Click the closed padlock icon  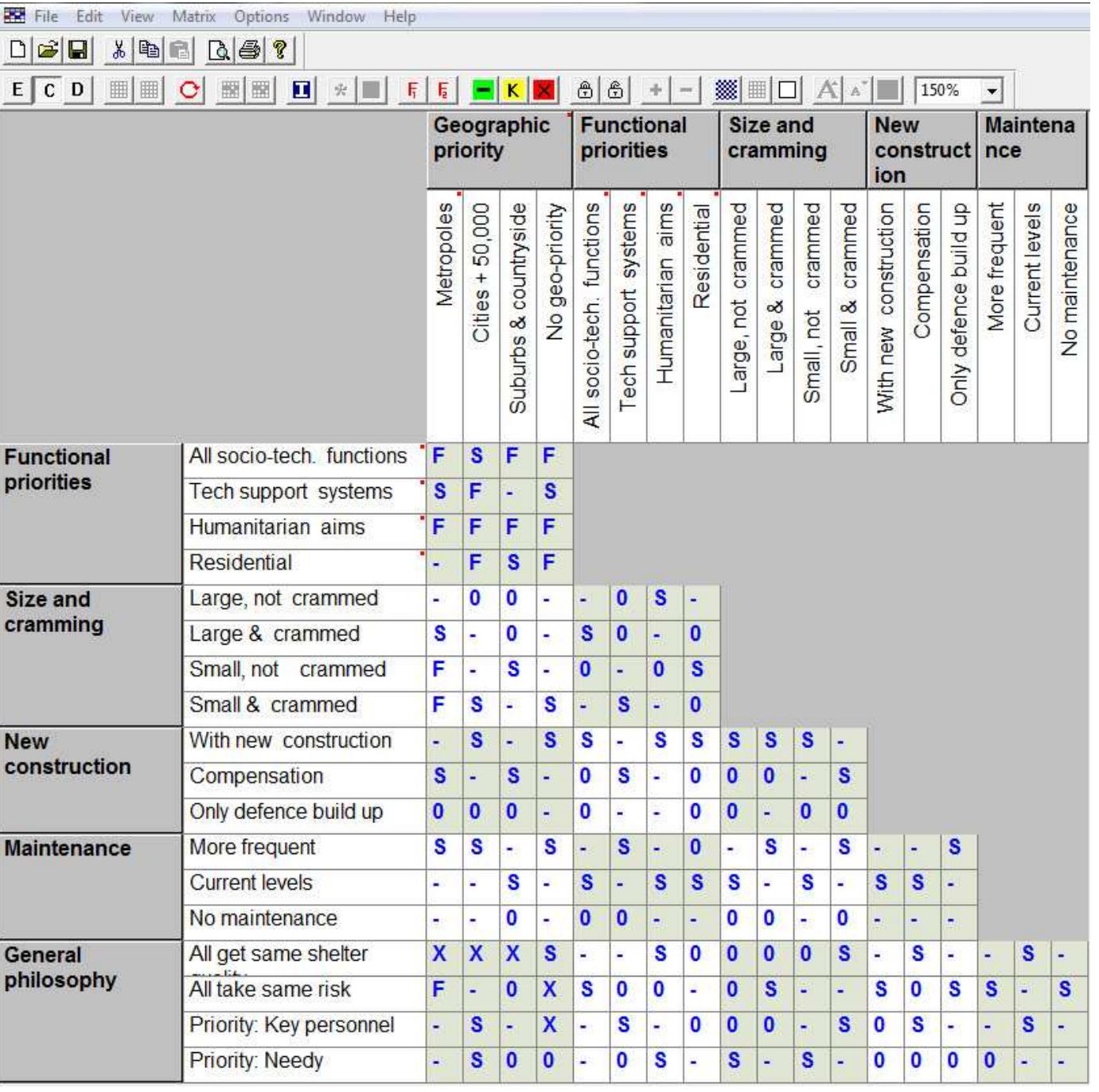[585, 90]
